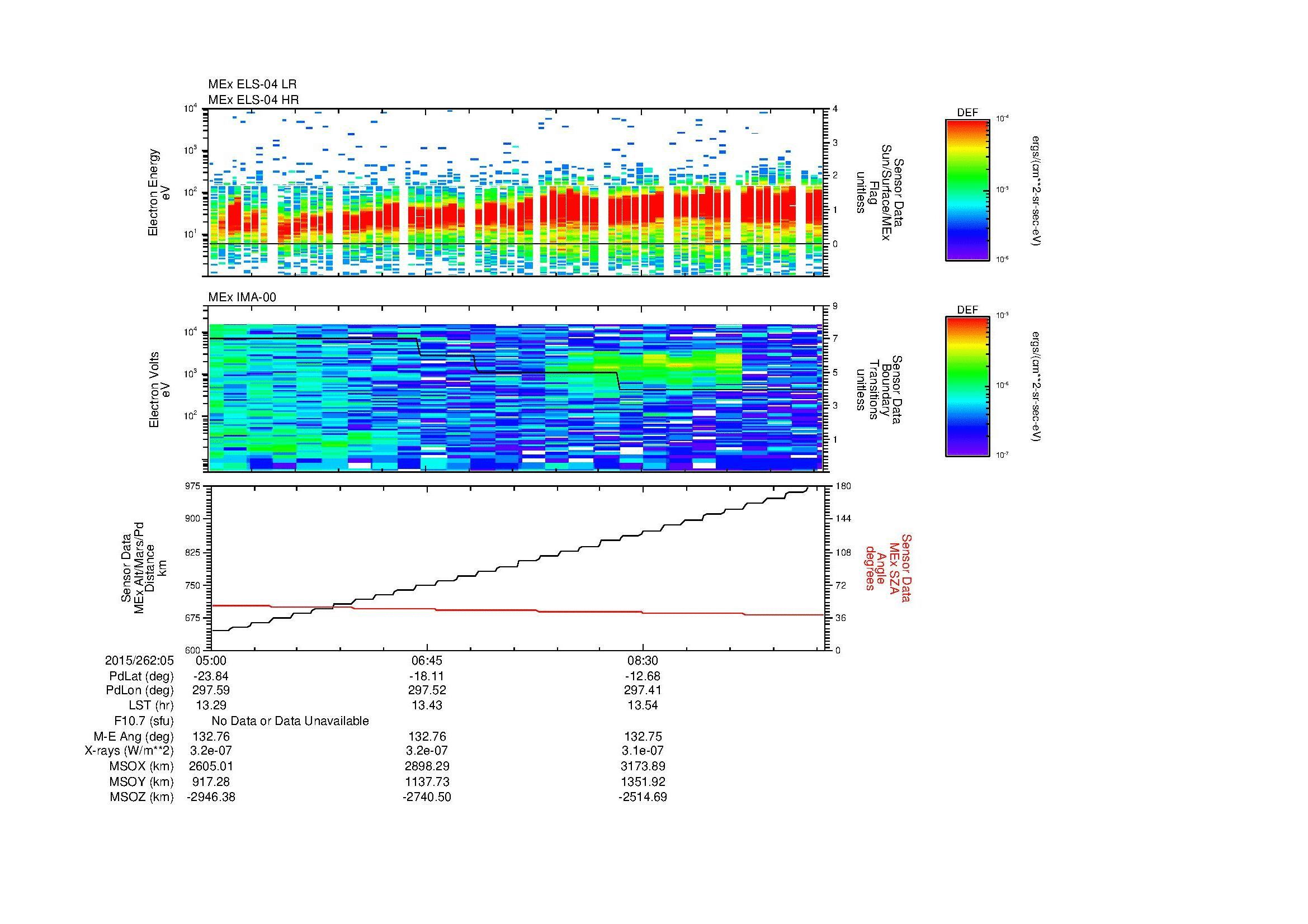
Task: Click the 'MEx IMA-00' panel title
Action: tap(242, 297)
